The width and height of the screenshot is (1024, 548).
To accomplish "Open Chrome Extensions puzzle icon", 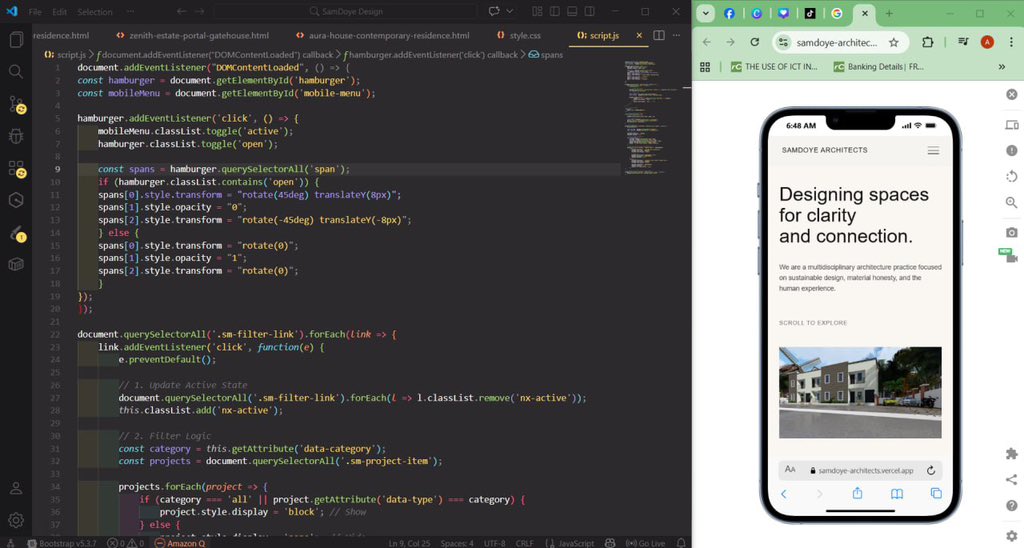I will click(927, 42).
